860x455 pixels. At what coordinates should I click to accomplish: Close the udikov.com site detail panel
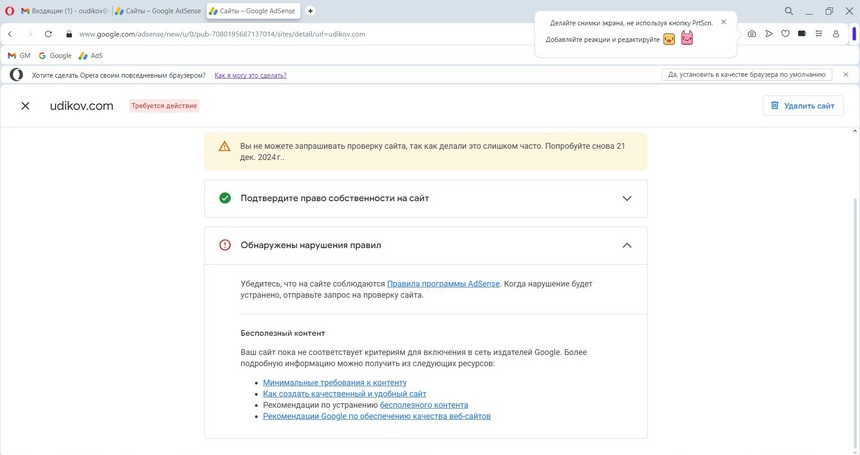point(26,106)
